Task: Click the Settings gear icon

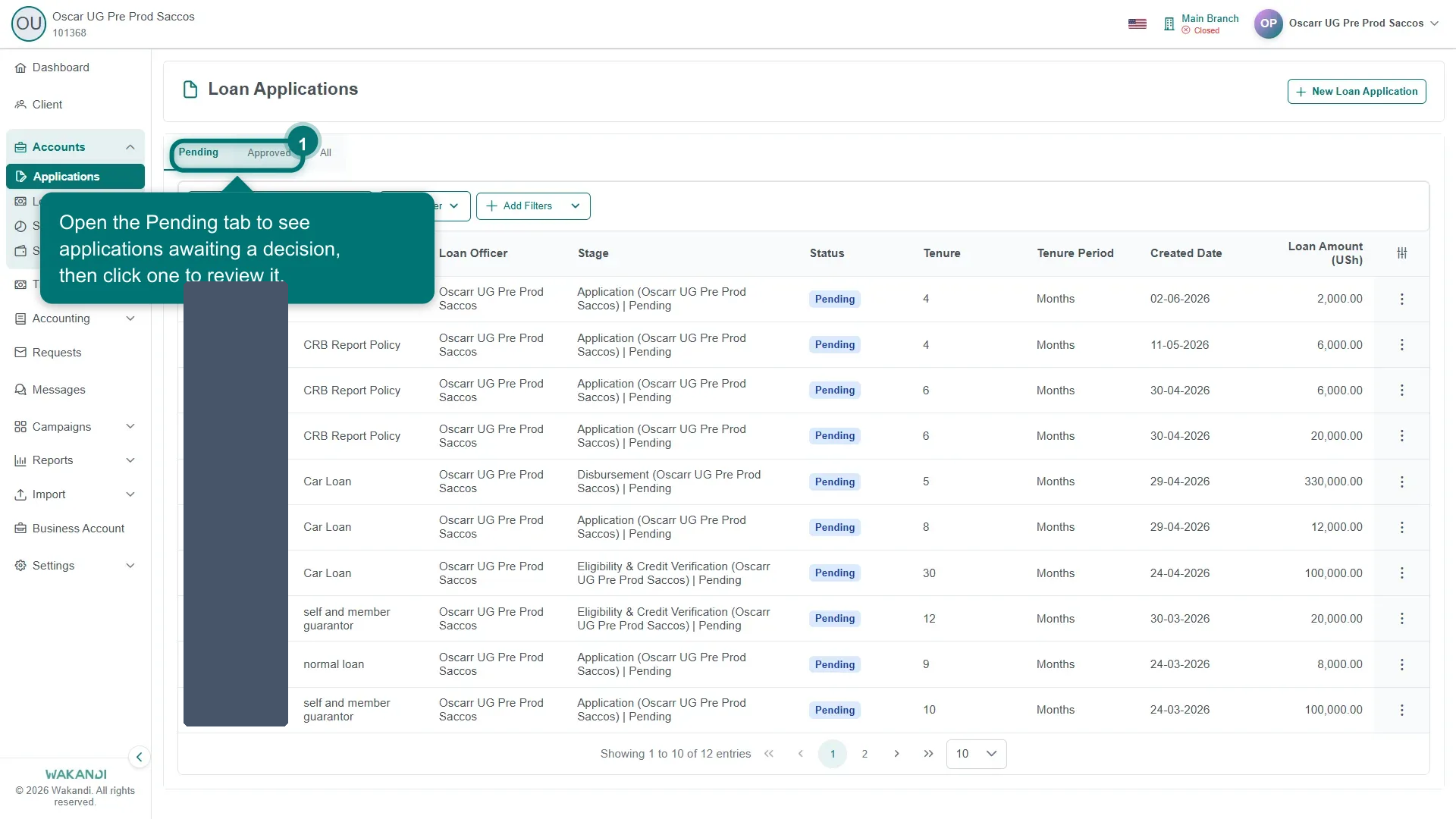Action: 20,566
